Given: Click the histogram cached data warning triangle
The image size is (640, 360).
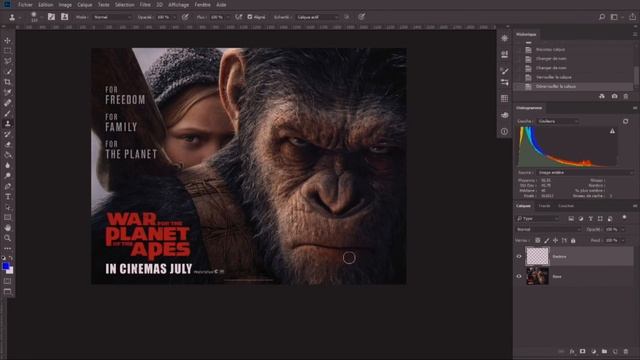Looking at the screenshot, I should coord(612,131).
